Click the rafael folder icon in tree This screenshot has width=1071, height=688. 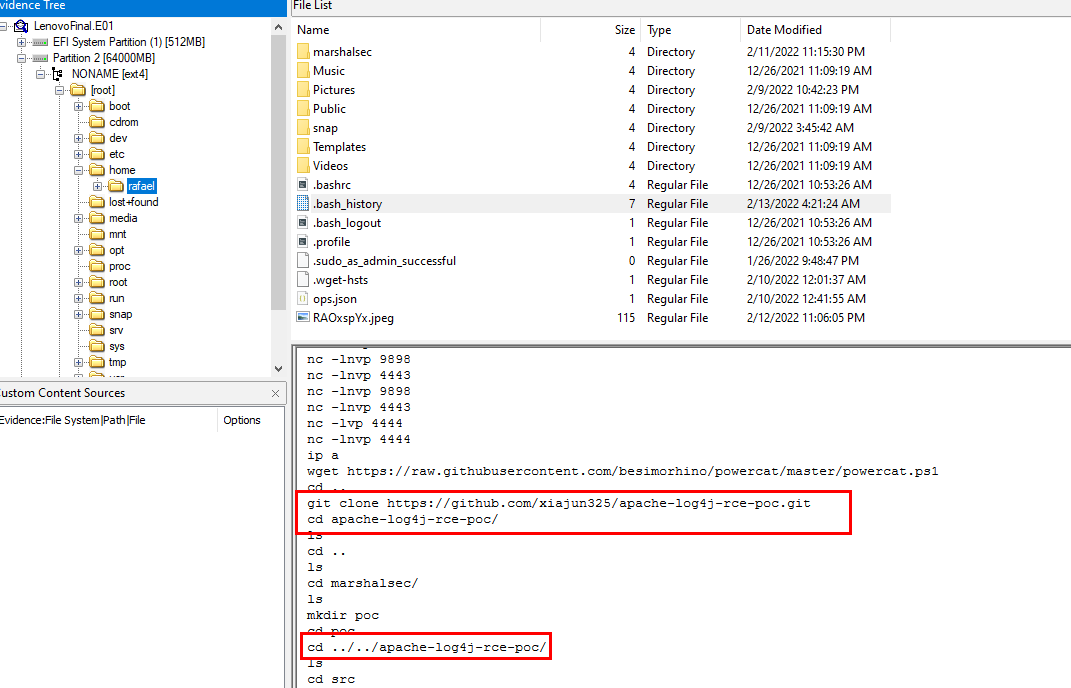(x=116, y=186)
